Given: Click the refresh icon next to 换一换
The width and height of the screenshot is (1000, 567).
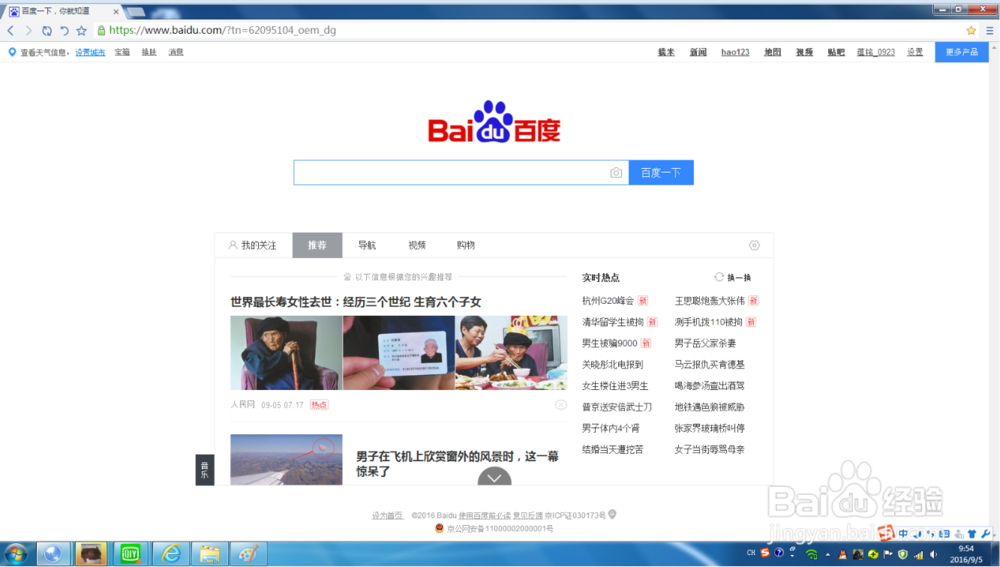Looking at the screenshot, I should tap(719, 277).
